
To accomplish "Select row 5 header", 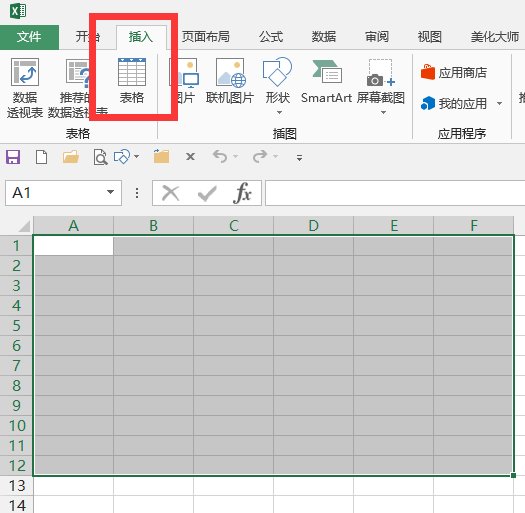I will [x=16, y=325].
